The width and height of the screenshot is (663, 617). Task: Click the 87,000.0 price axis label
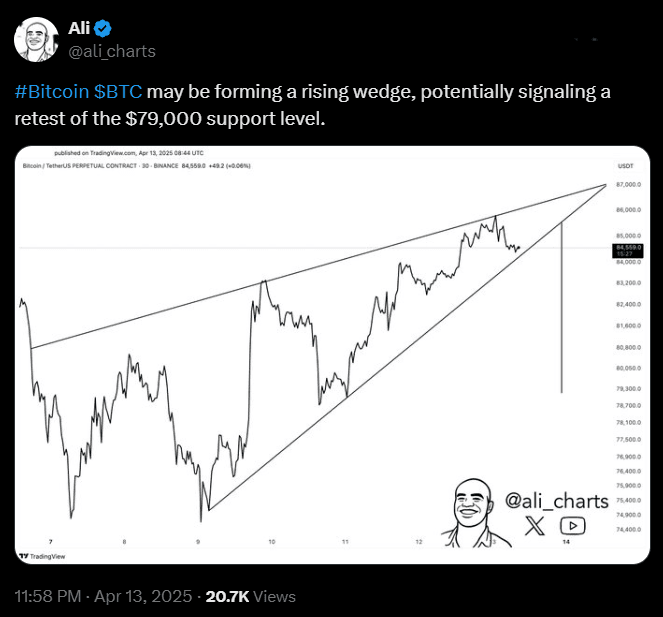coord(629,185)
